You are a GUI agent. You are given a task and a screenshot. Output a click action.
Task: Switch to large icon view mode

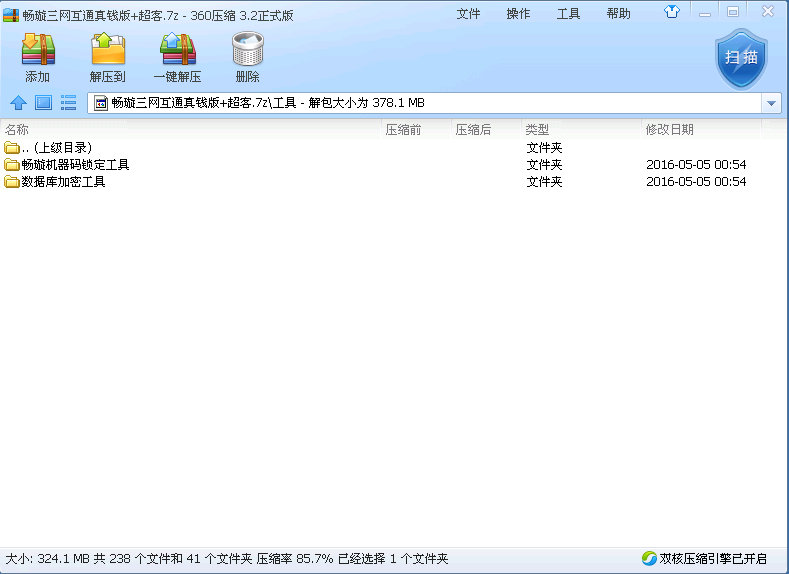[x=43, y=102]
